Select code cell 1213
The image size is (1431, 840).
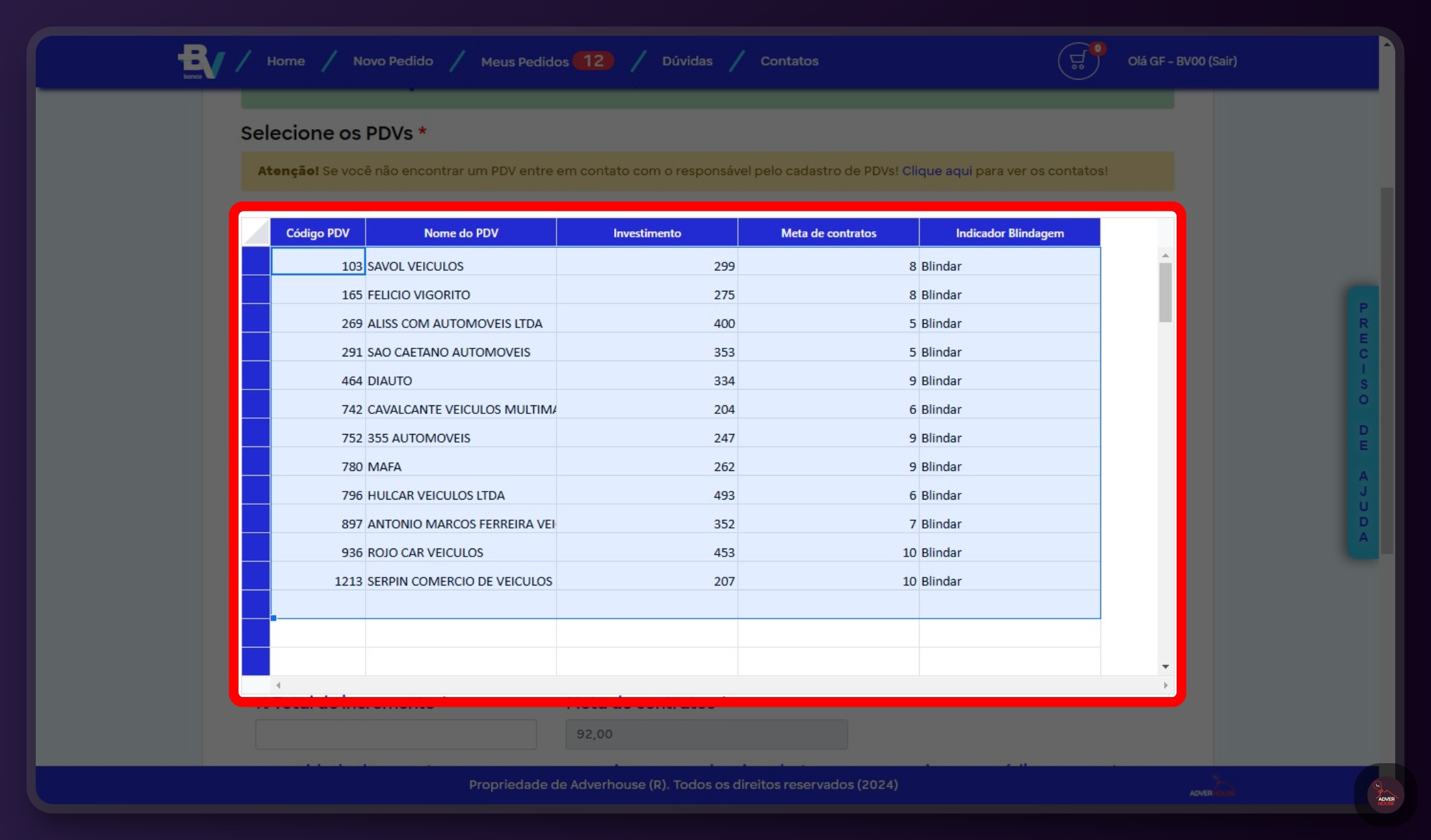coord(318,576)
